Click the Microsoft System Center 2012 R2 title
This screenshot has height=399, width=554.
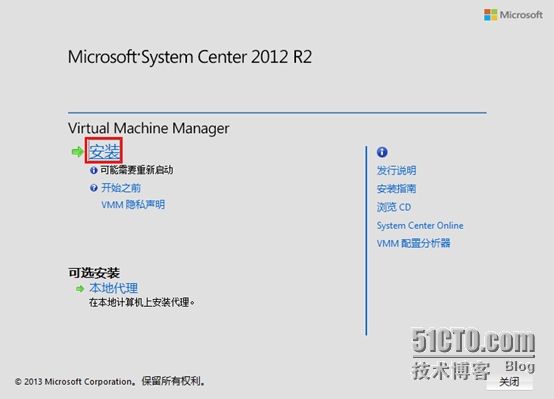tap(190, 57)
